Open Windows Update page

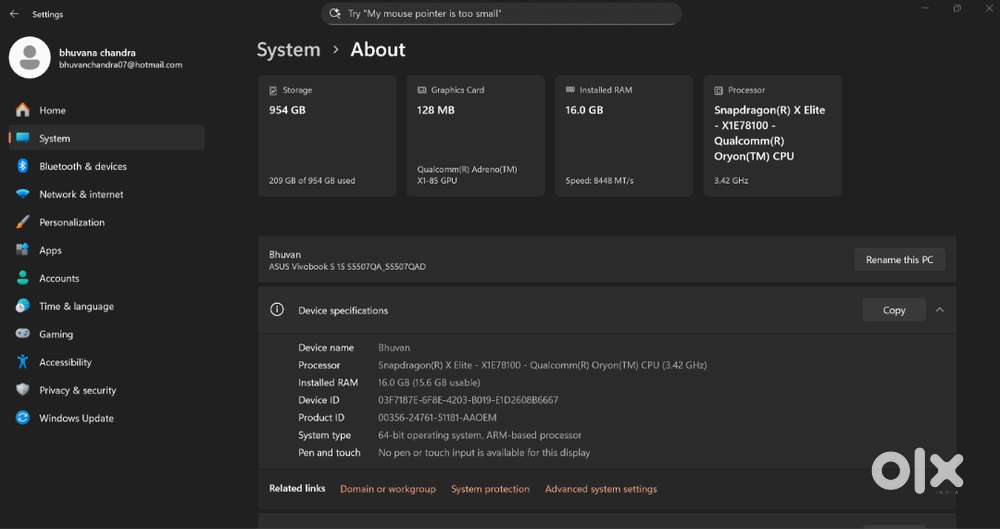(x=76, y=419)
